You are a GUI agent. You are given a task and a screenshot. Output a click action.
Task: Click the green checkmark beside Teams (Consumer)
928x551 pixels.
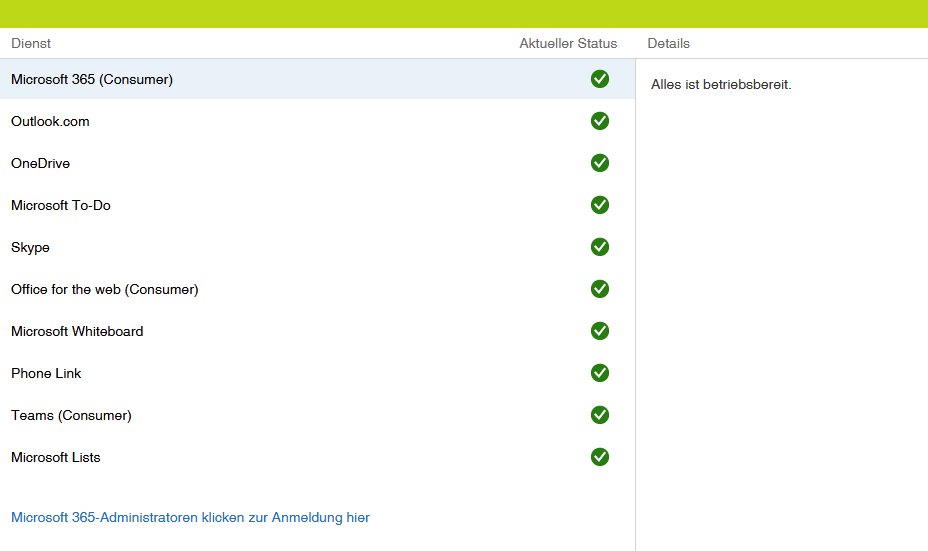point(600,415)
